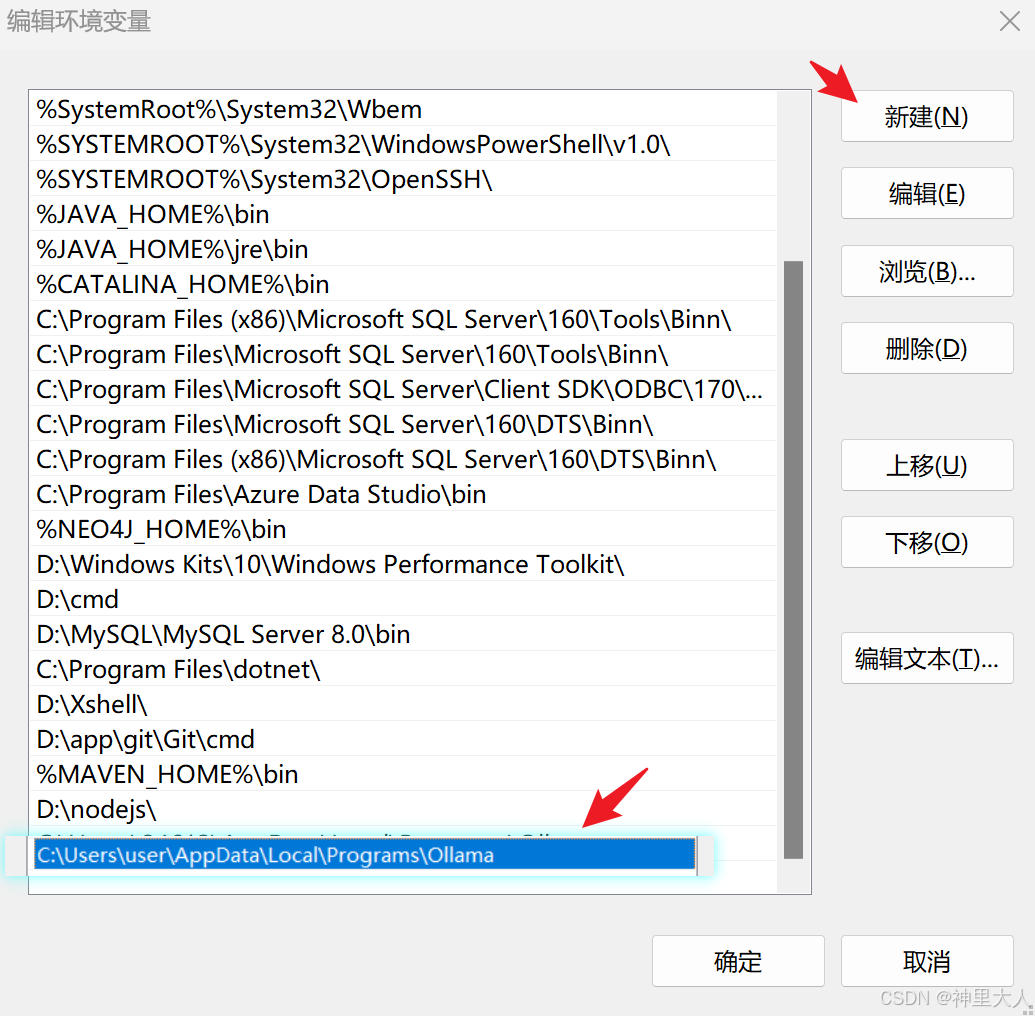The image size is (1035, 1016).
Task: Select the WindowsPowerShell\v1.0\ path entry
Action: click(x=403, y=144)
